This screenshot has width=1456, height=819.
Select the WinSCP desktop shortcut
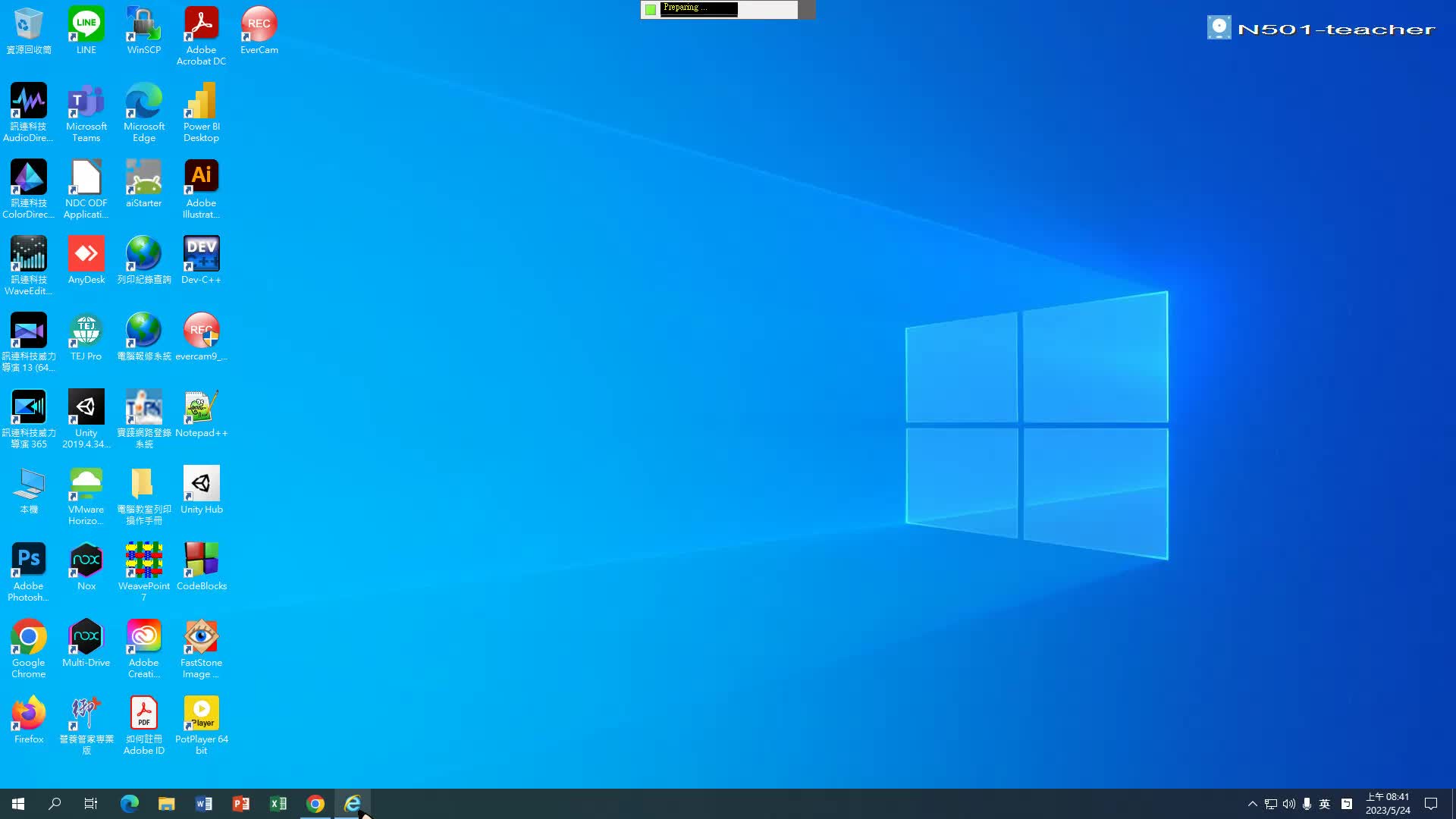pyautogui.click(x=144, y=31)
